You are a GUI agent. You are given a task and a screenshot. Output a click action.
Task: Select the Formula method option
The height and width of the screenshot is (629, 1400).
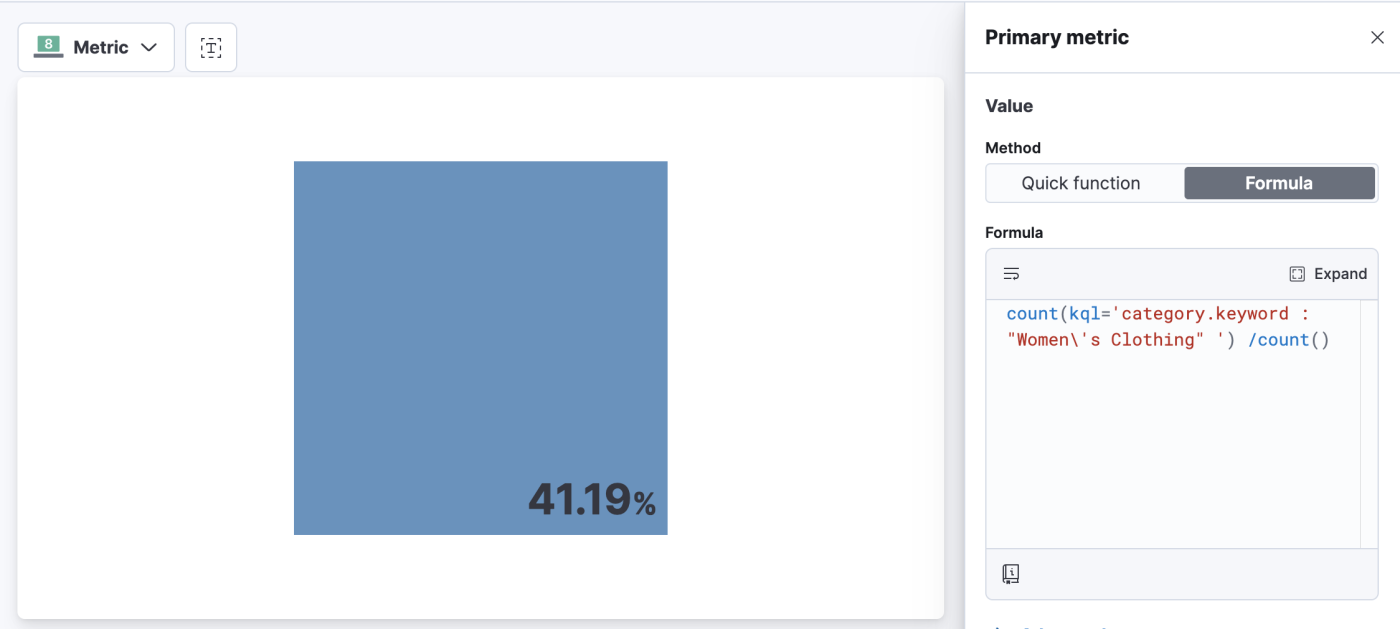click(1279, 183)
